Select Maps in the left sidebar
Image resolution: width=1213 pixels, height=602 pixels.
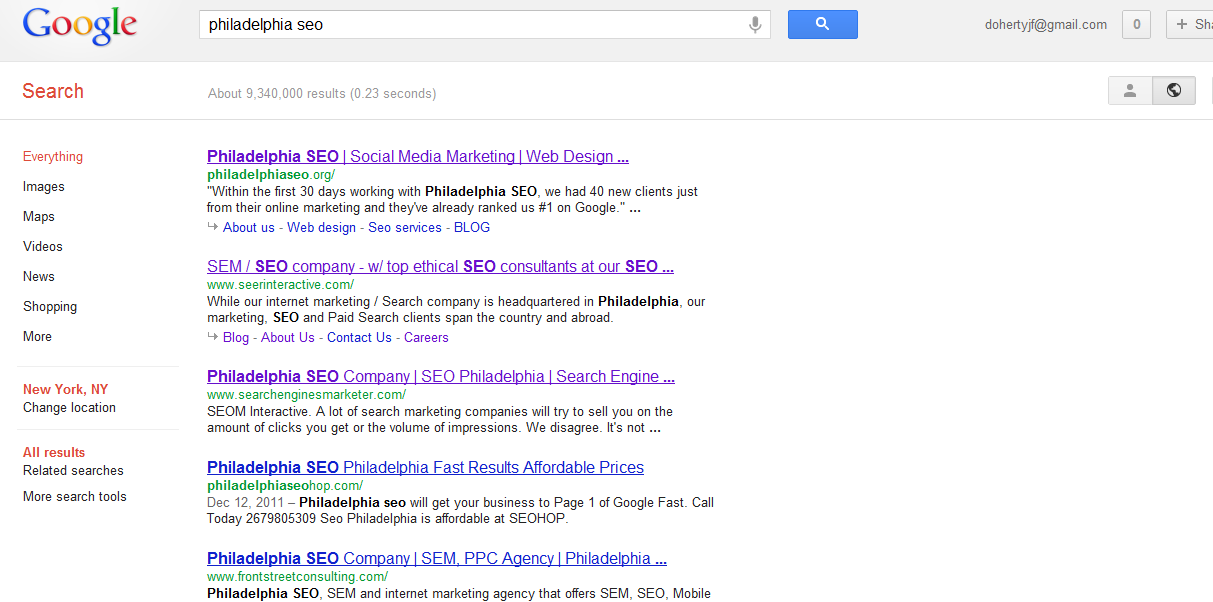[39, 217]
